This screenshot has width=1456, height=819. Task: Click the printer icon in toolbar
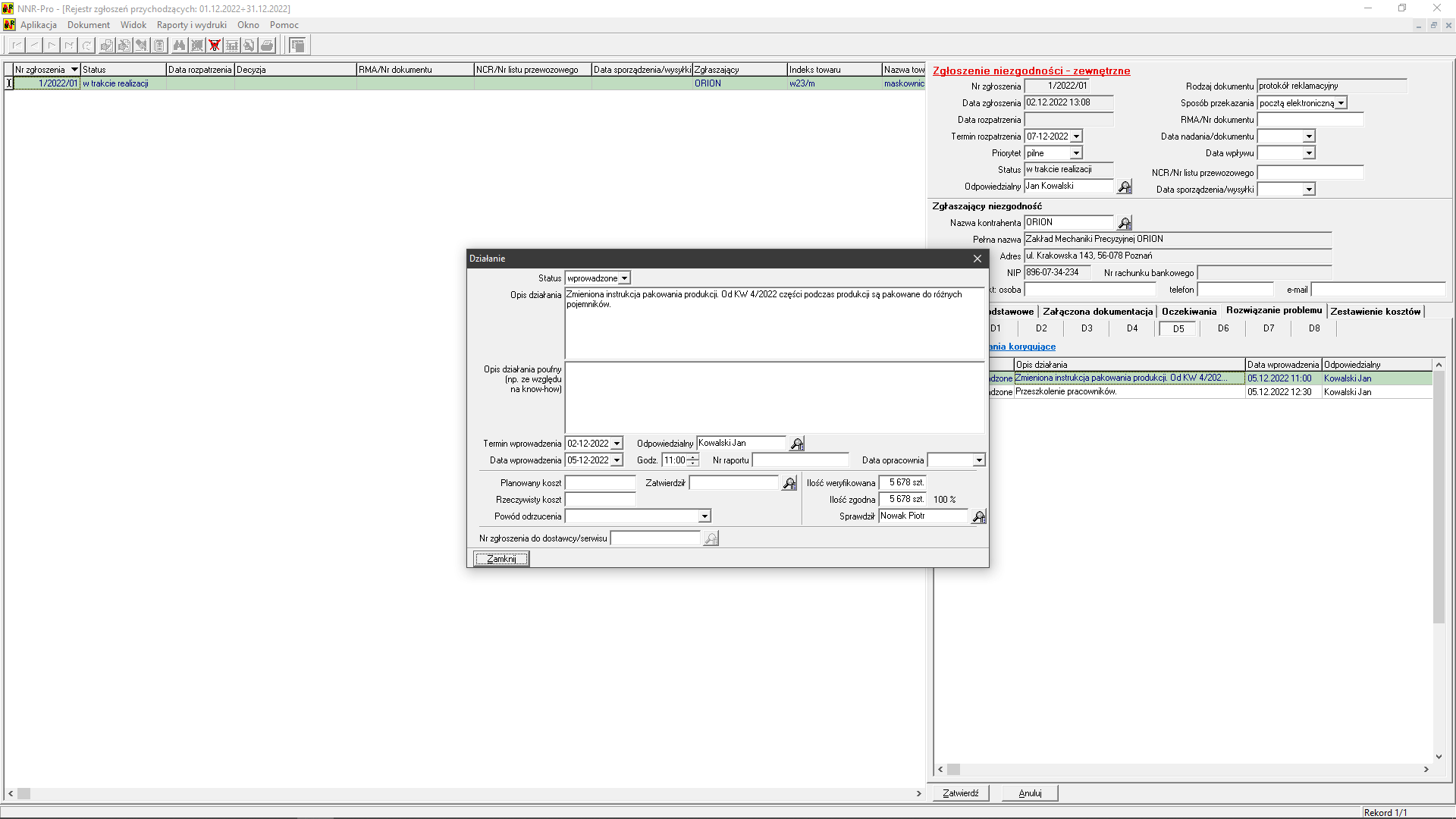point(267,45)
